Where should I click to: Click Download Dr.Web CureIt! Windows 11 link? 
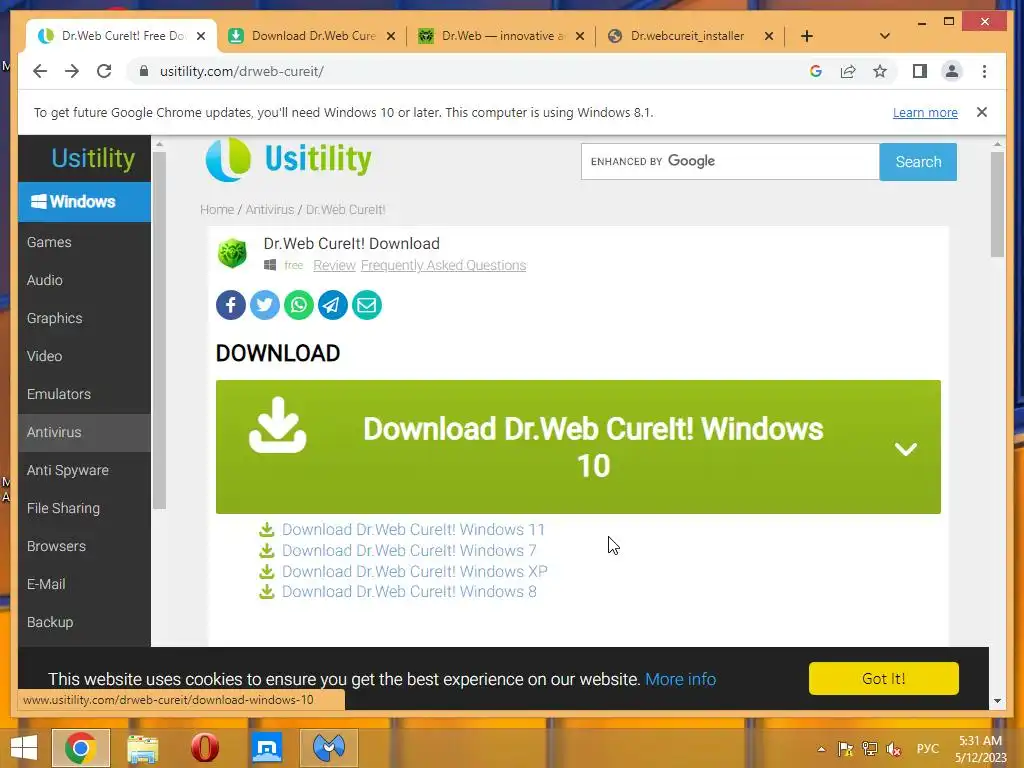(413, 530)
